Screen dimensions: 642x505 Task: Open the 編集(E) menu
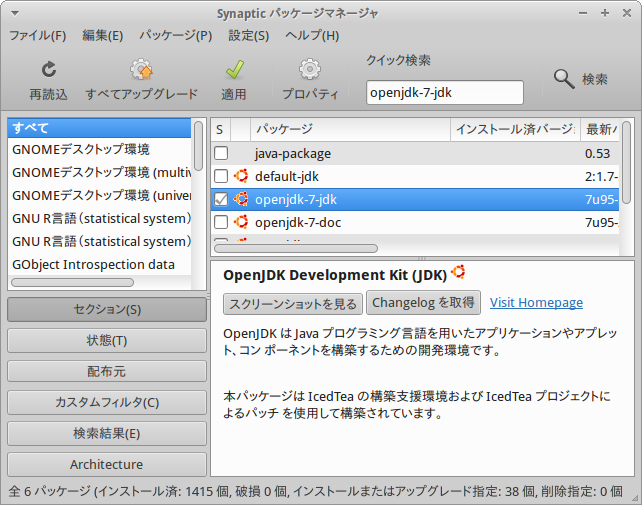pyautogui.click(x=102, y=36)
